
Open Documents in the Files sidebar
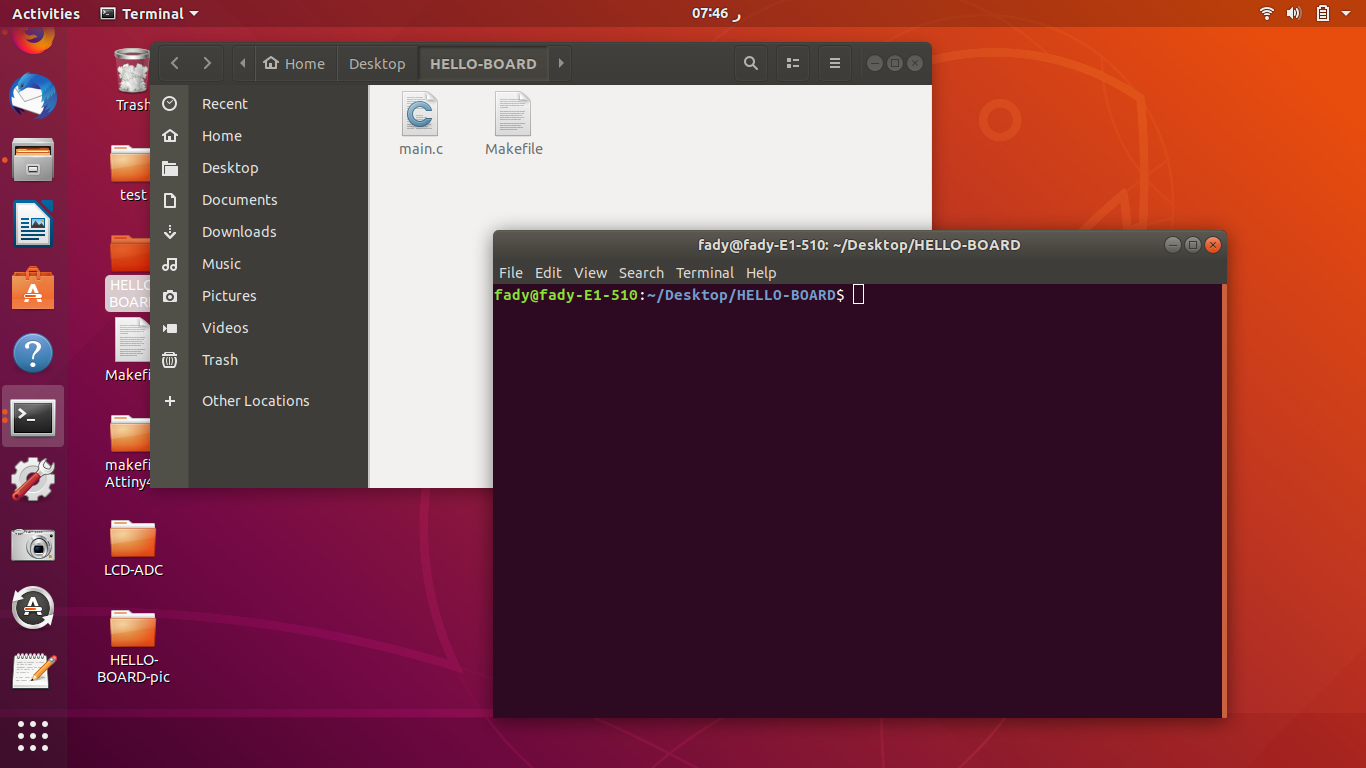(x=259, y=200)
